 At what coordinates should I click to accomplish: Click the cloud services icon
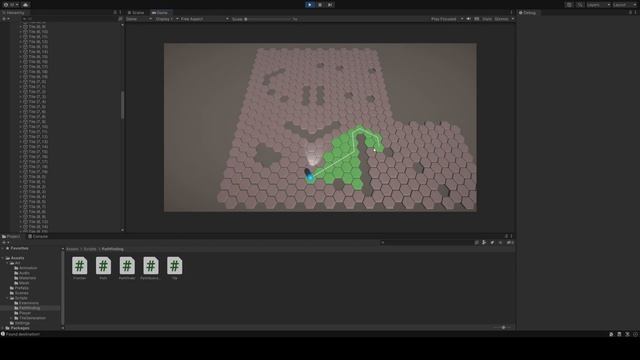(x=25, y=4)
